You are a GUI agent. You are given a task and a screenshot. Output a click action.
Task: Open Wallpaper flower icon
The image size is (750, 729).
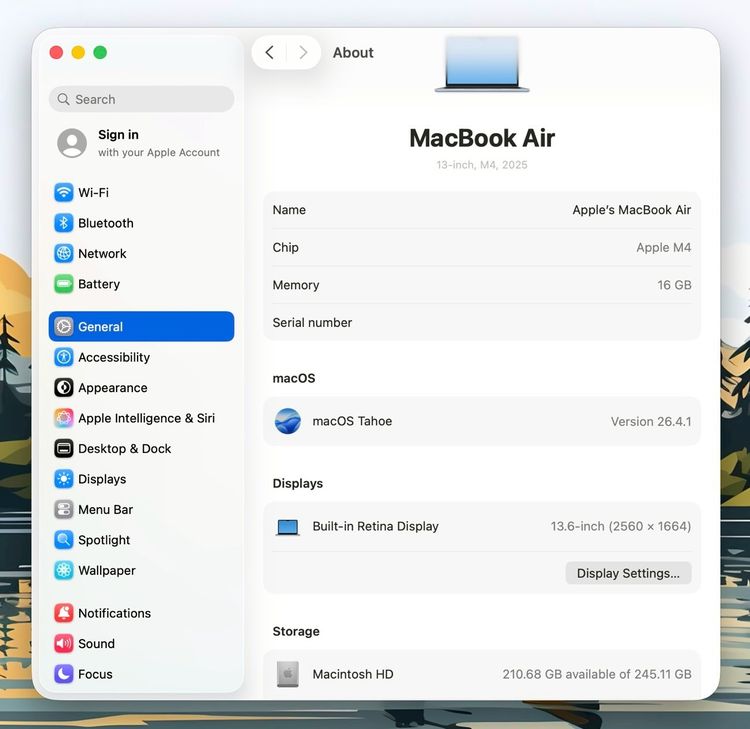(x=64, y=570)
